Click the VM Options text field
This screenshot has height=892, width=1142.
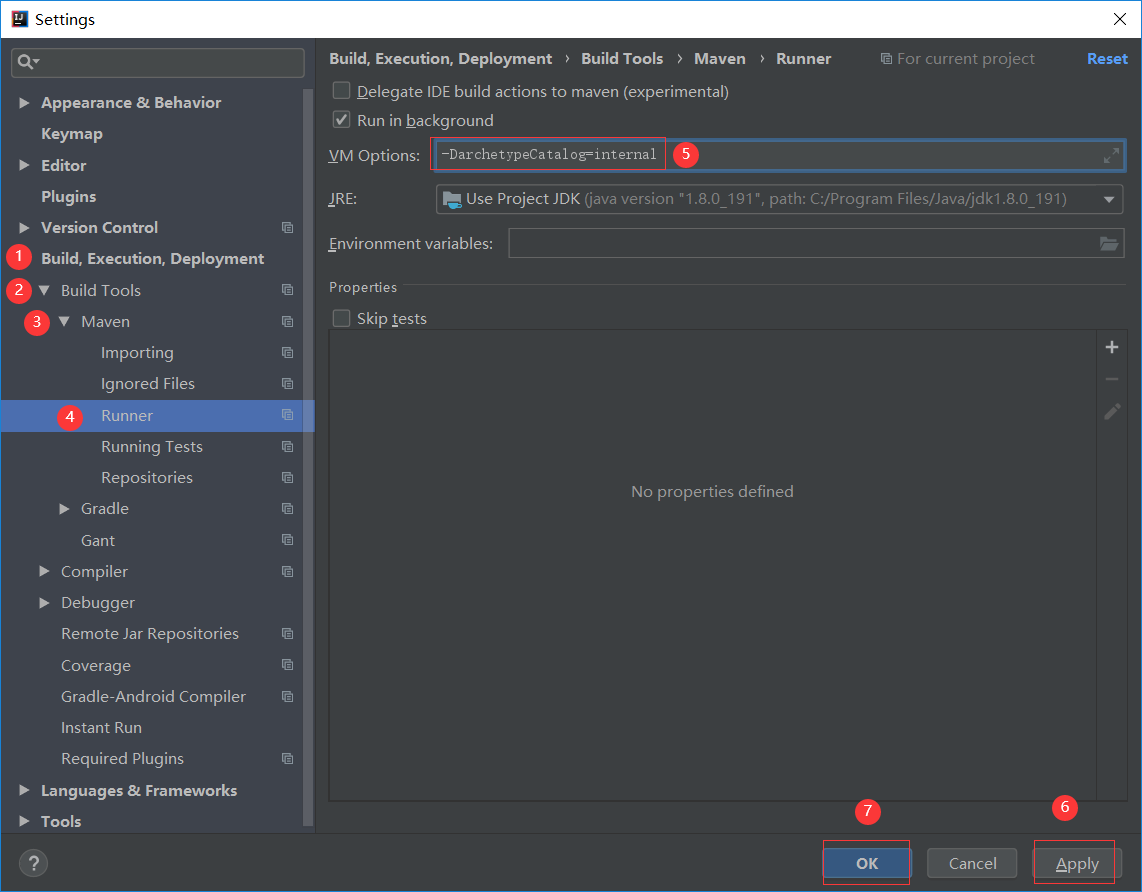[779, 155]
